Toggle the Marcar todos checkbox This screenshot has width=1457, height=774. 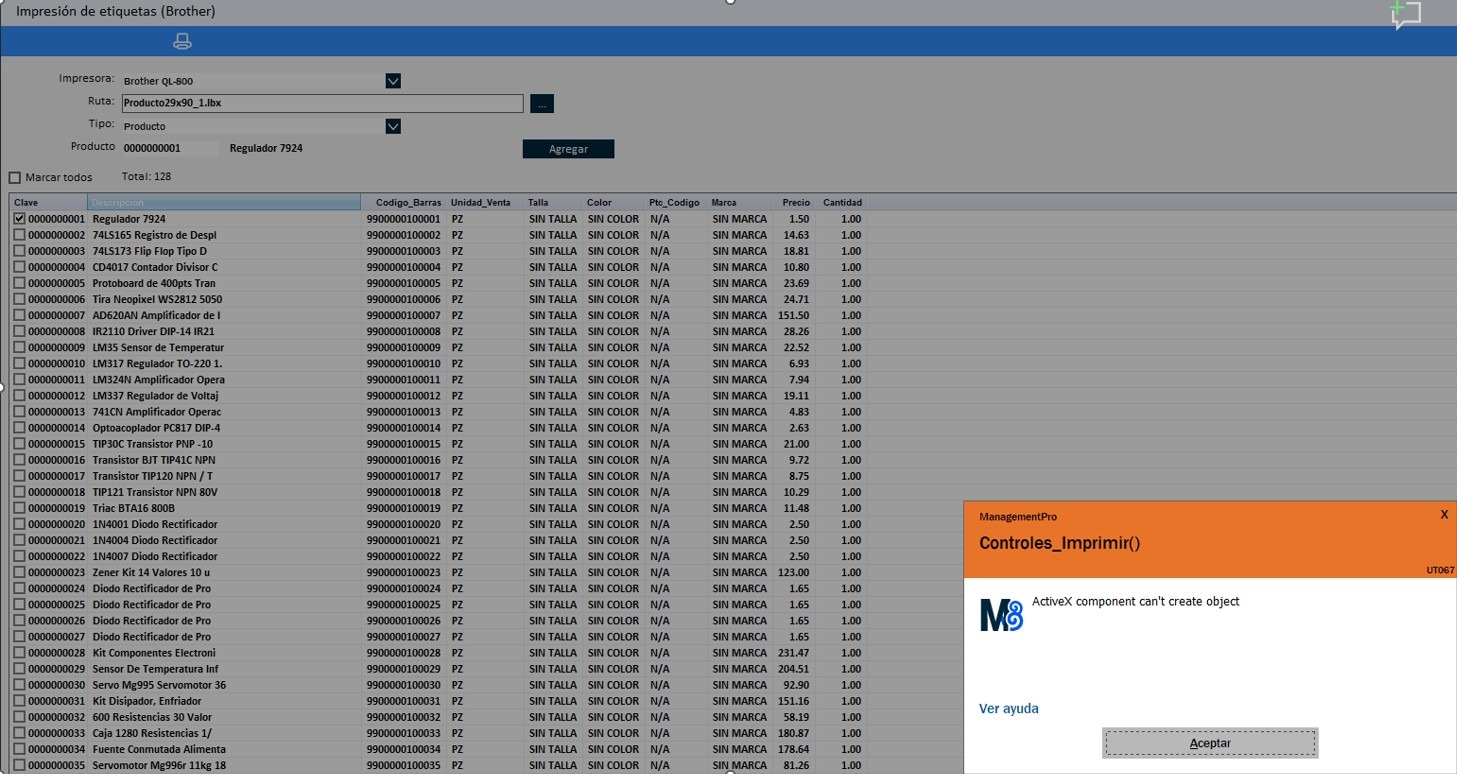click(15, 178)
